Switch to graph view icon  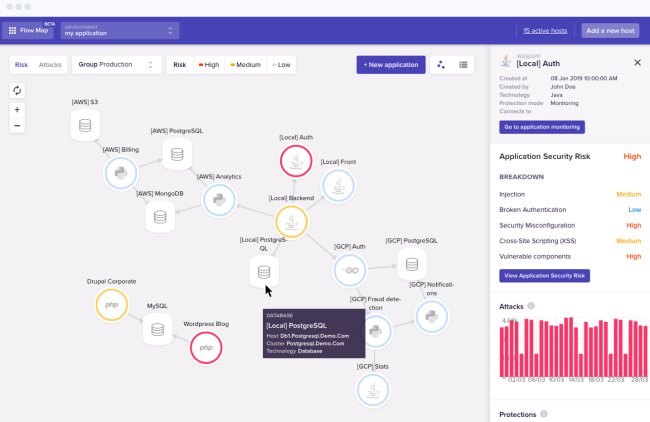click(441, 65)
